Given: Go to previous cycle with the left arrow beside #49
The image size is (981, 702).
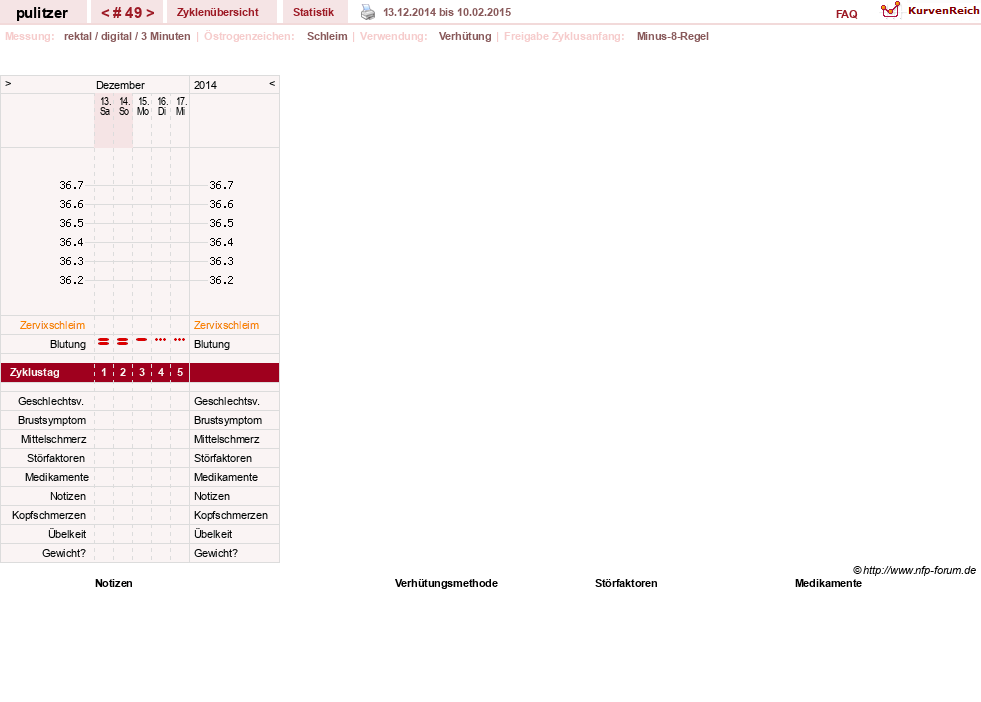Looking at the screenshot, I should click(105, 13).
